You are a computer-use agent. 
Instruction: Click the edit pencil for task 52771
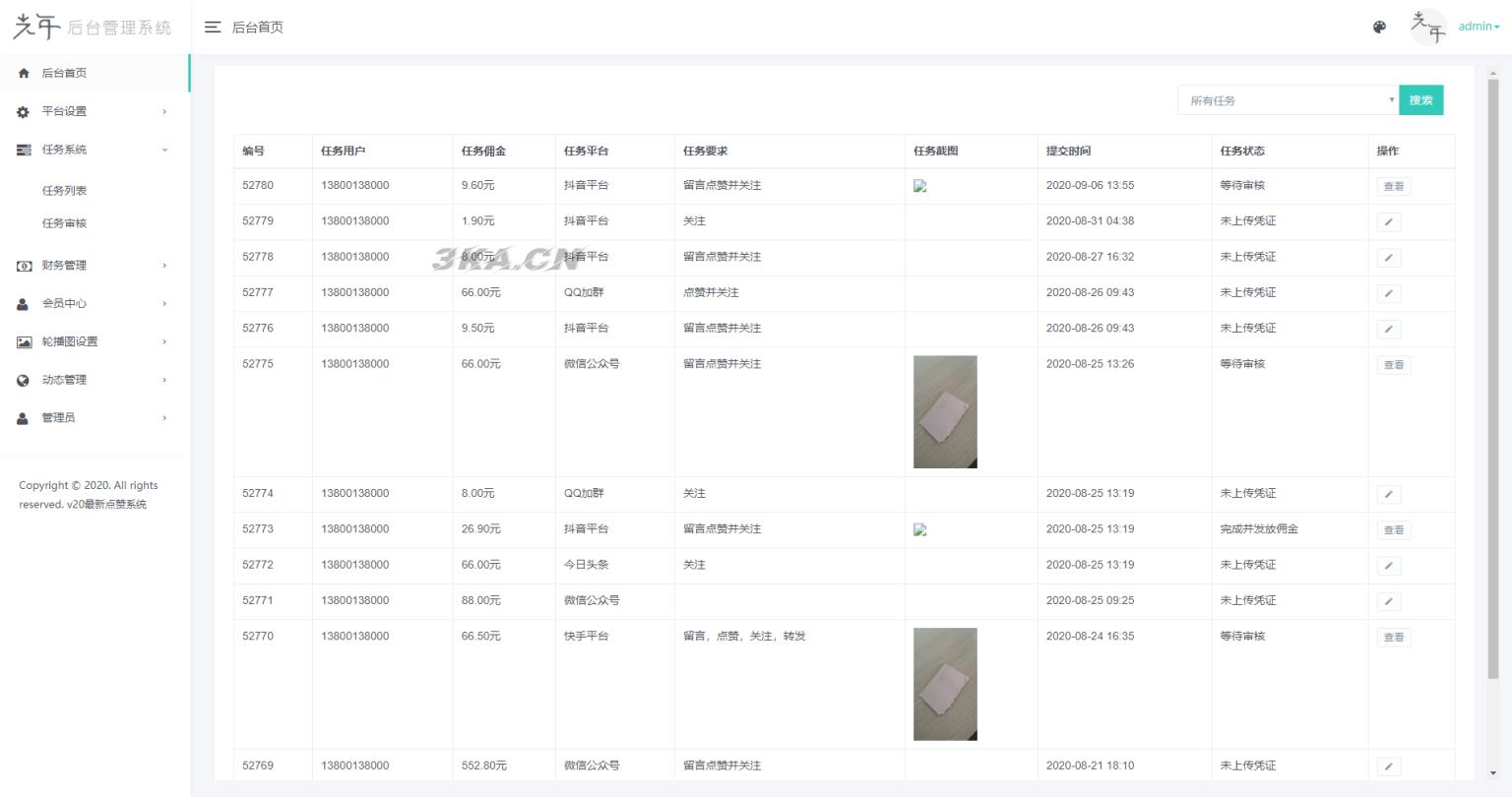[1388, 601]
